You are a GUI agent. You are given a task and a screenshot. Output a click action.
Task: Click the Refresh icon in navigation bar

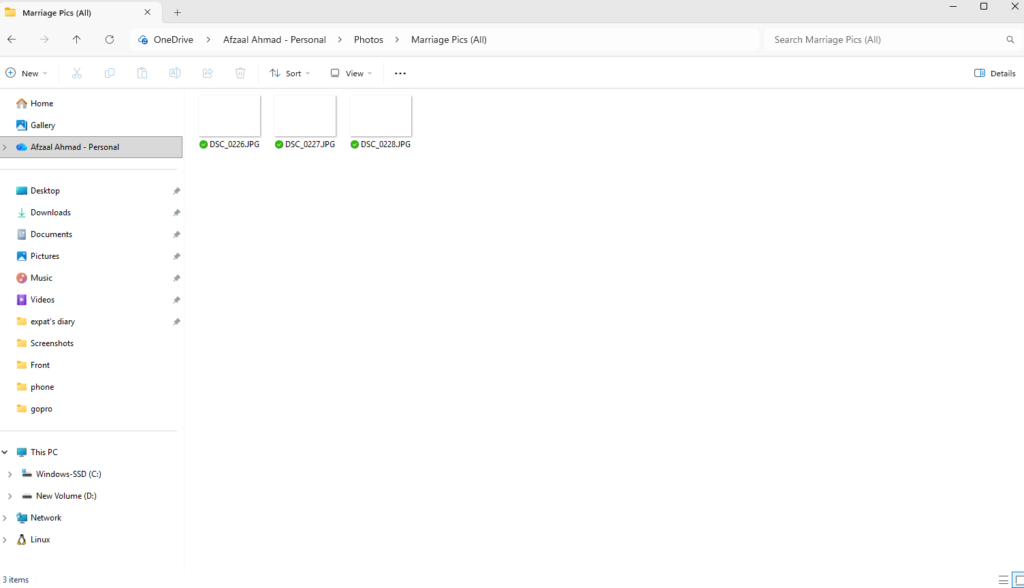(x=109, y=40)
